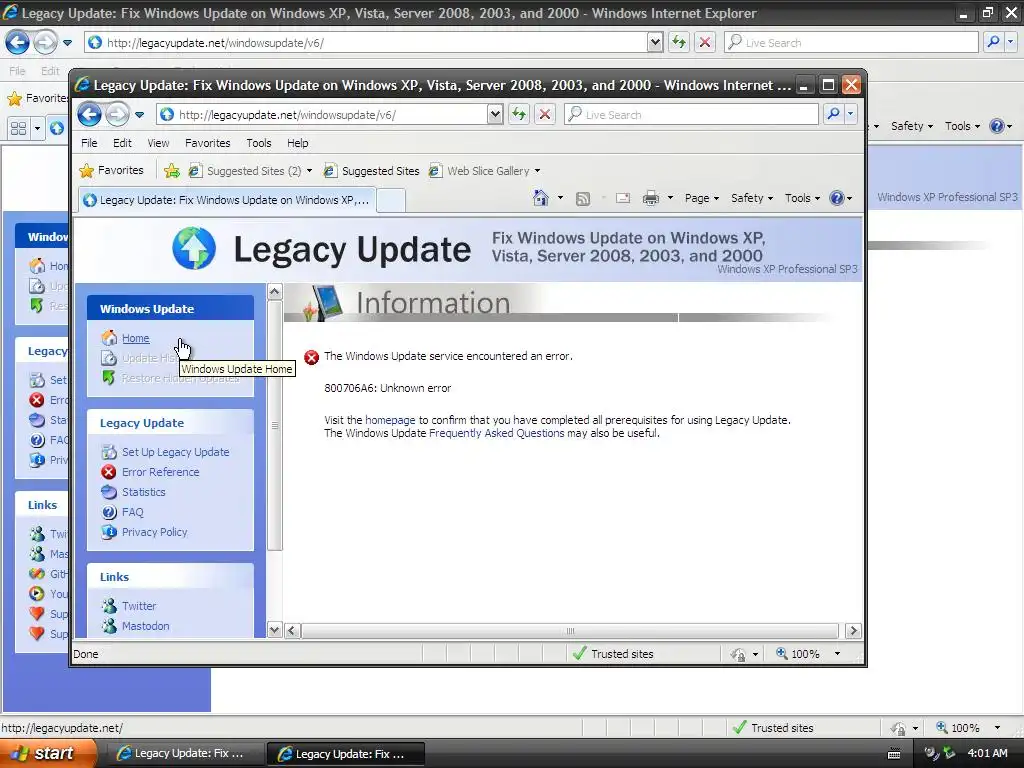The image size is (1024, 768).
Task: Click Start button on taskbar
Action: tap(48, 753)
